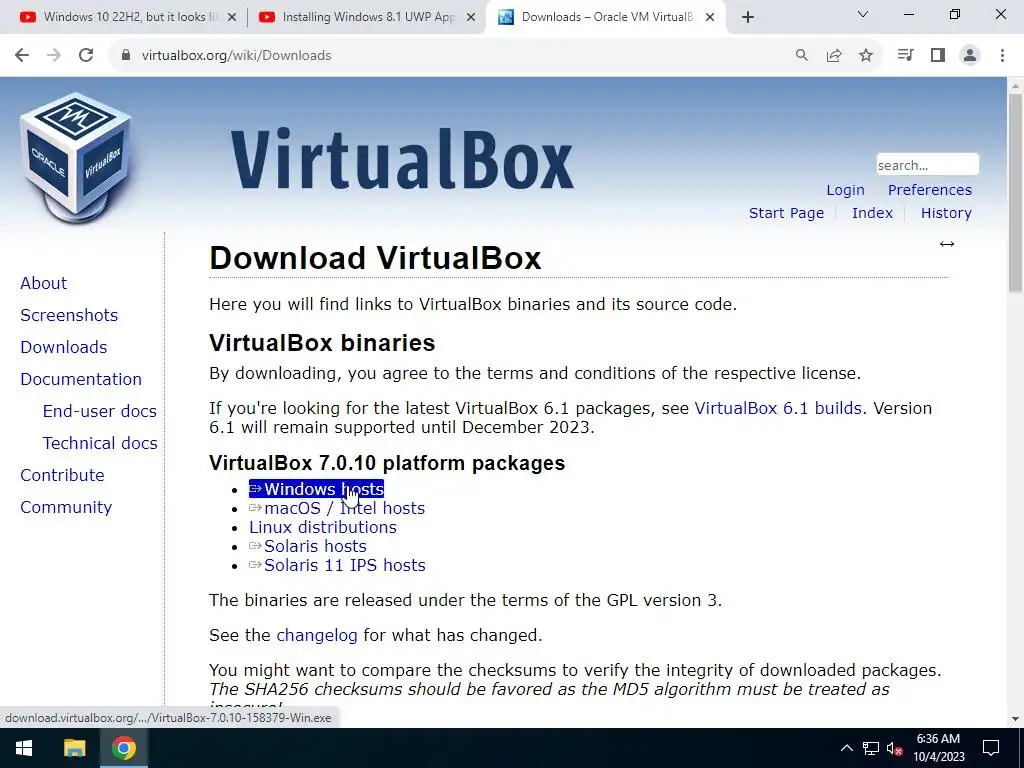Open File Explorer from the taskbar
Screen dimensions: 1024x768
(x=74, y=748)
